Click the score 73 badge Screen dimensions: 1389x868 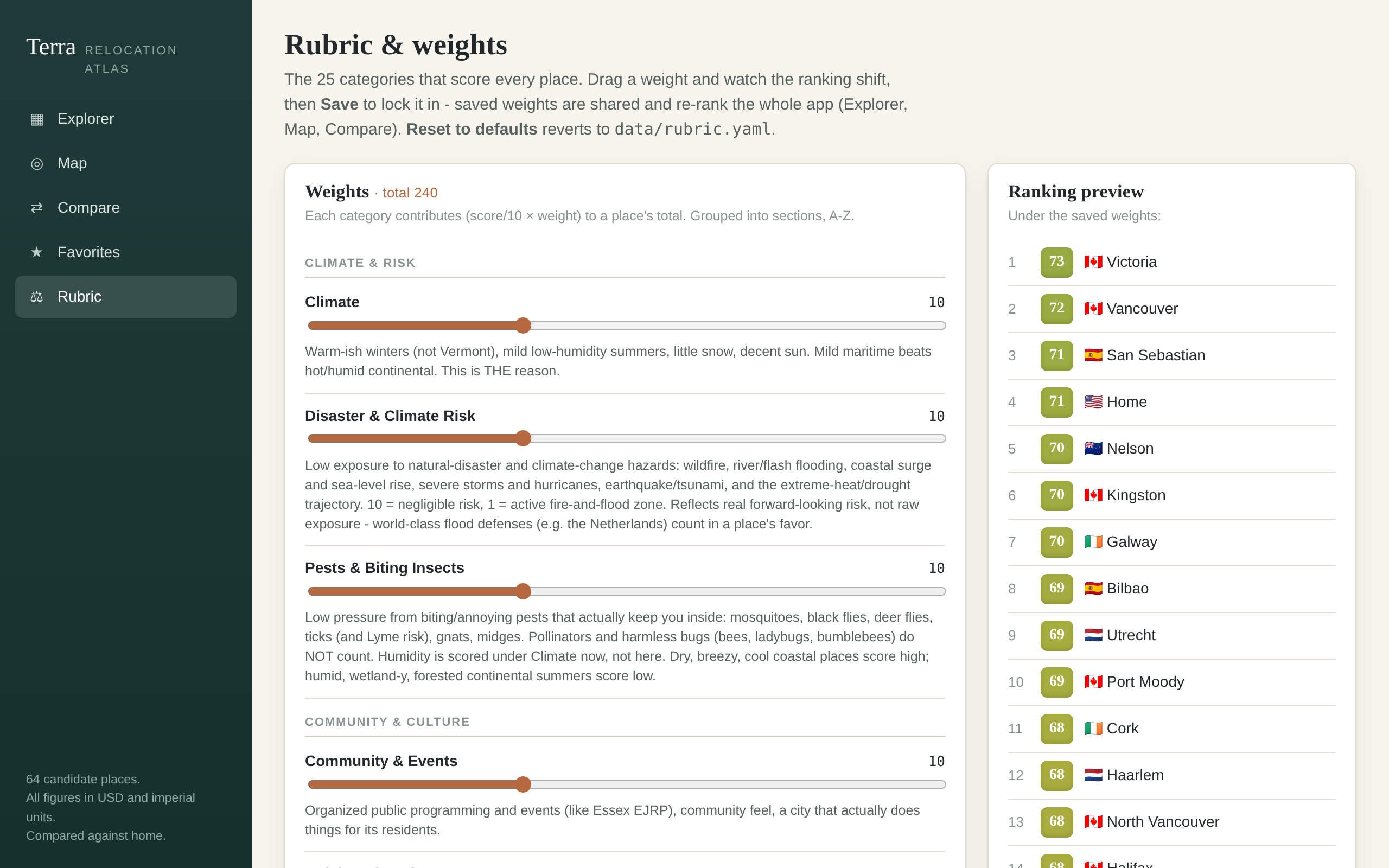pos(1057,263)
